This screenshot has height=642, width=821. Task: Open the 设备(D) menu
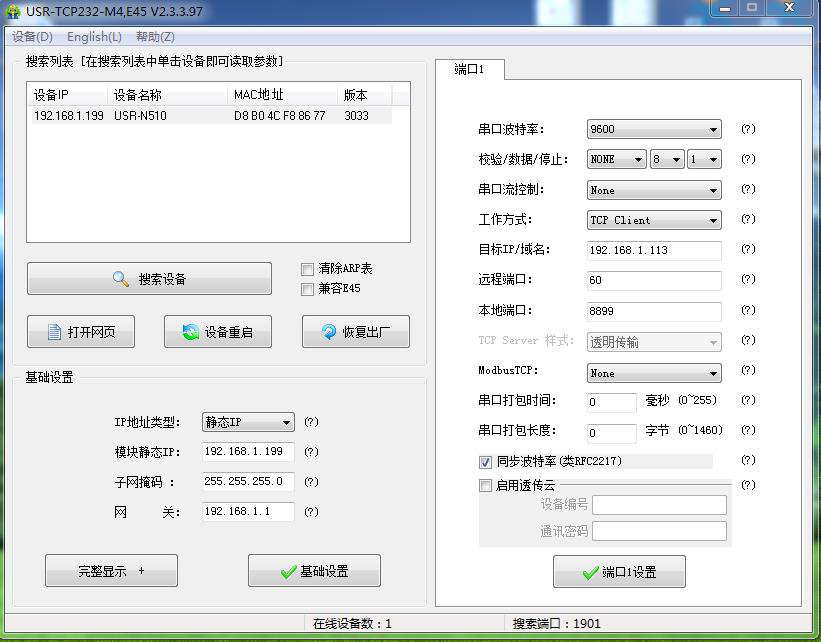(32, 37)
